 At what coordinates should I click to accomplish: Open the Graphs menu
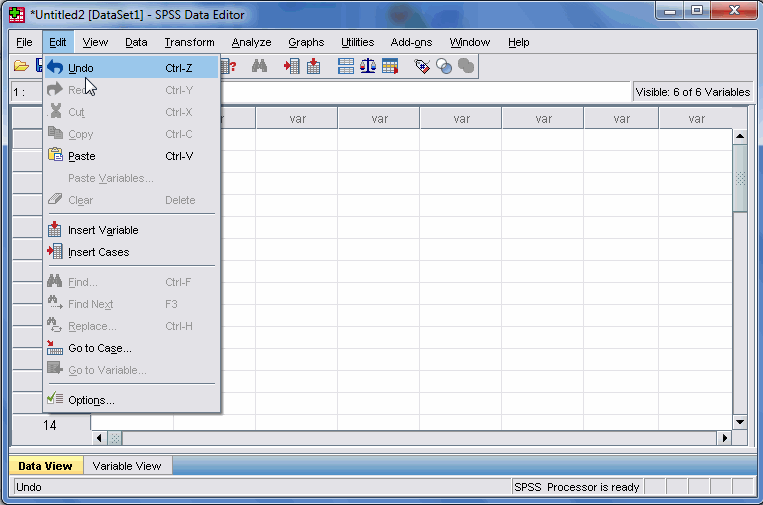point(306,42)
